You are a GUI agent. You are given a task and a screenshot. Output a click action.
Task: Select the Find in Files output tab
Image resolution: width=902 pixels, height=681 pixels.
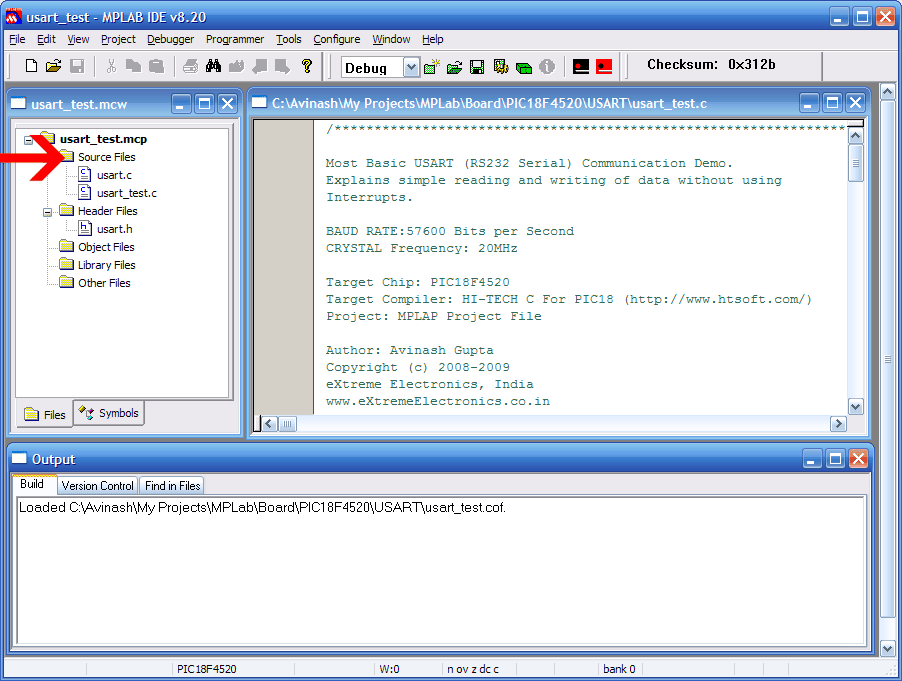172,485
